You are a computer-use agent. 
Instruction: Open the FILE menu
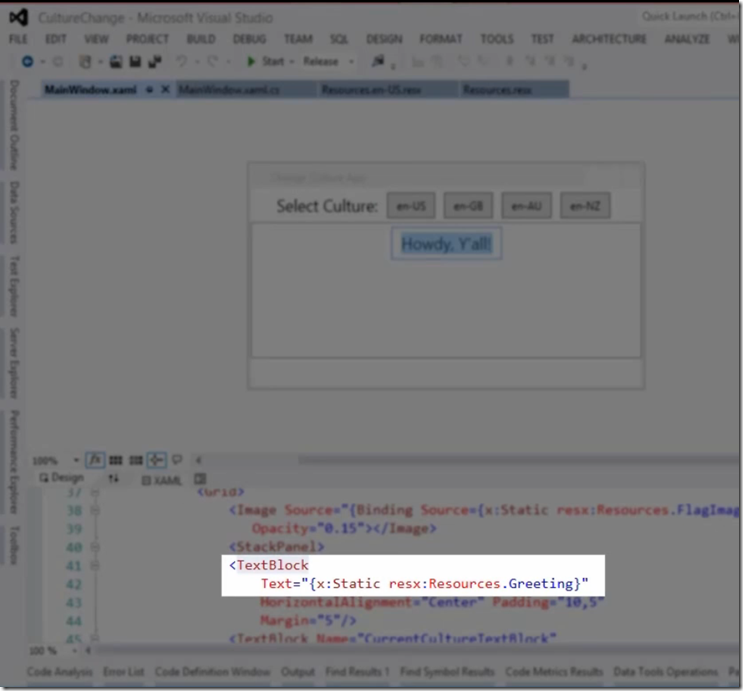(18, 39)
